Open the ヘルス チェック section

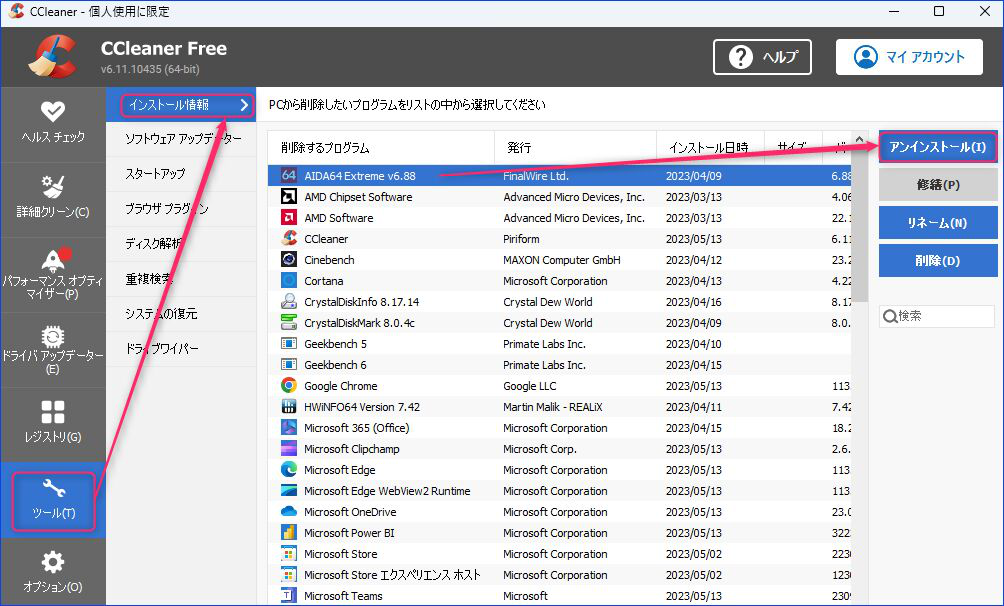pyautogui.click(x=53, y=124)
